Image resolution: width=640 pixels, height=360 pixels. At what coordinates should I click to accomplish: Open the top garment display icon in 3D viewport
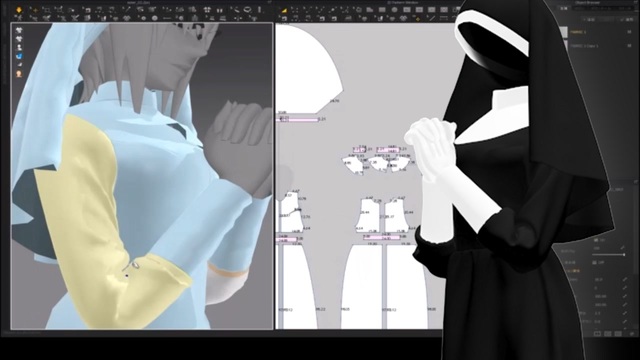[19, 30]
